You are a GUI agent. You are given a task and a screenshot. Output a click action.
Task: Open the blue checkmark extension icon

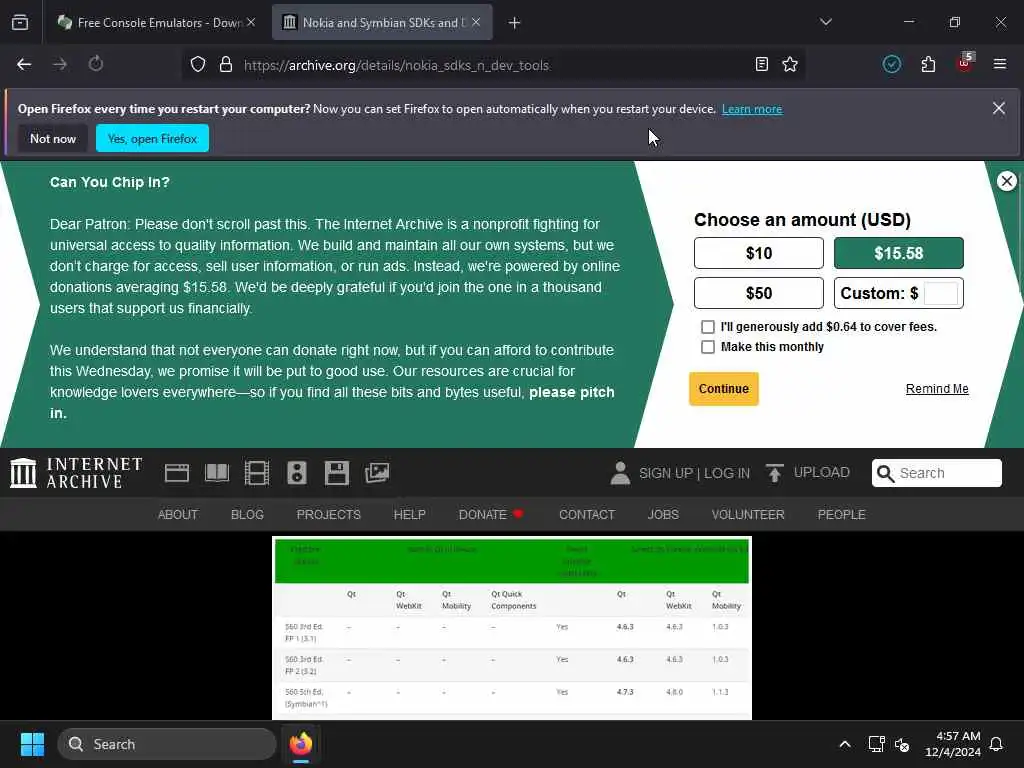click(x=891, y=64)
